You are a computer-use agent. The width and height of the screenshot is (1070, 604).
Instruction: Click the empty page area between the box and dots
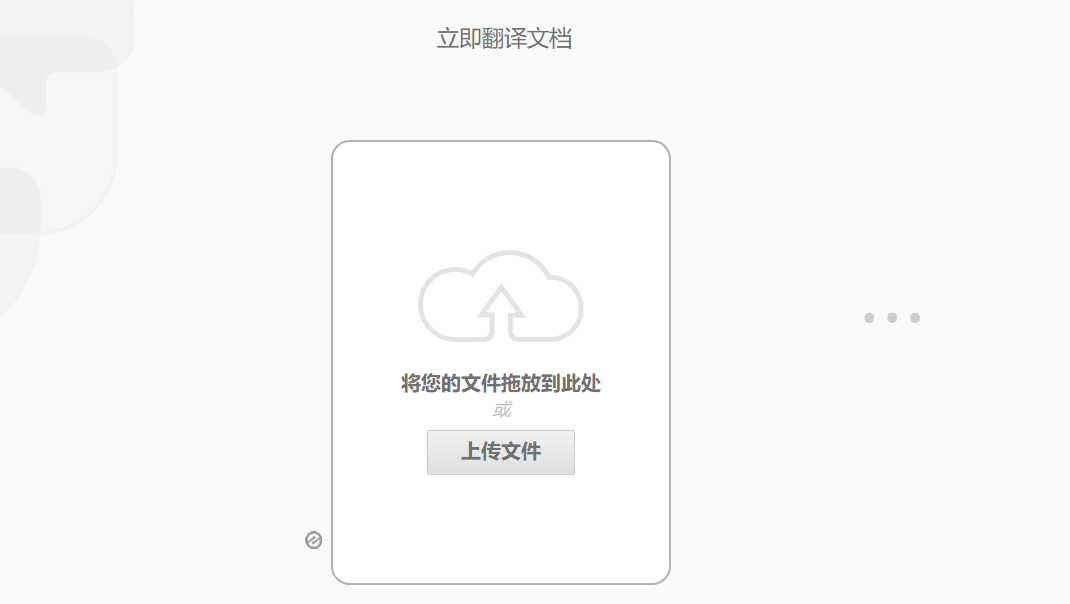pos(764,317)
